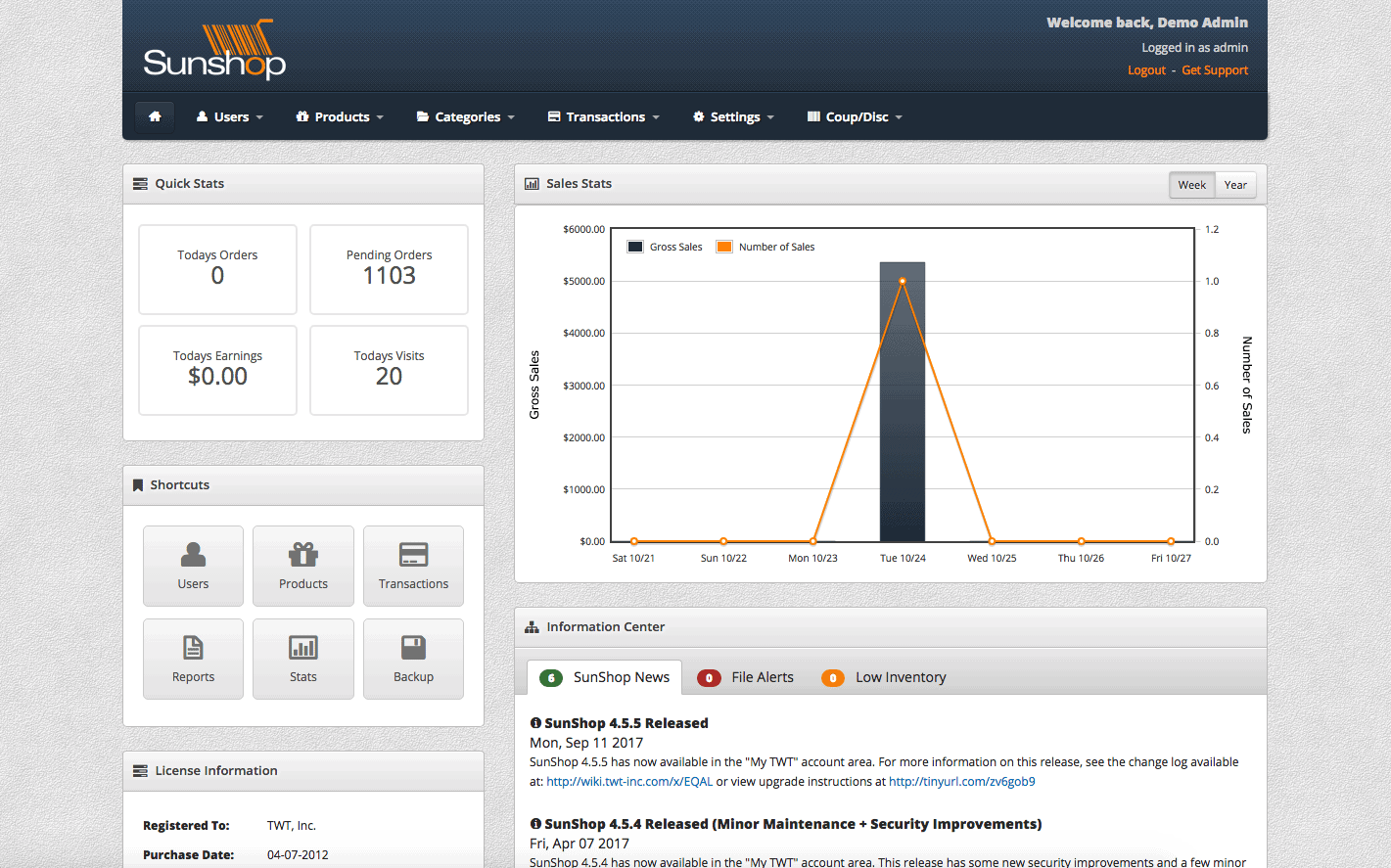The image size is (1391, 868).
Task: Click the card icon in Transactions menu
Action: [x=554, y=116]
